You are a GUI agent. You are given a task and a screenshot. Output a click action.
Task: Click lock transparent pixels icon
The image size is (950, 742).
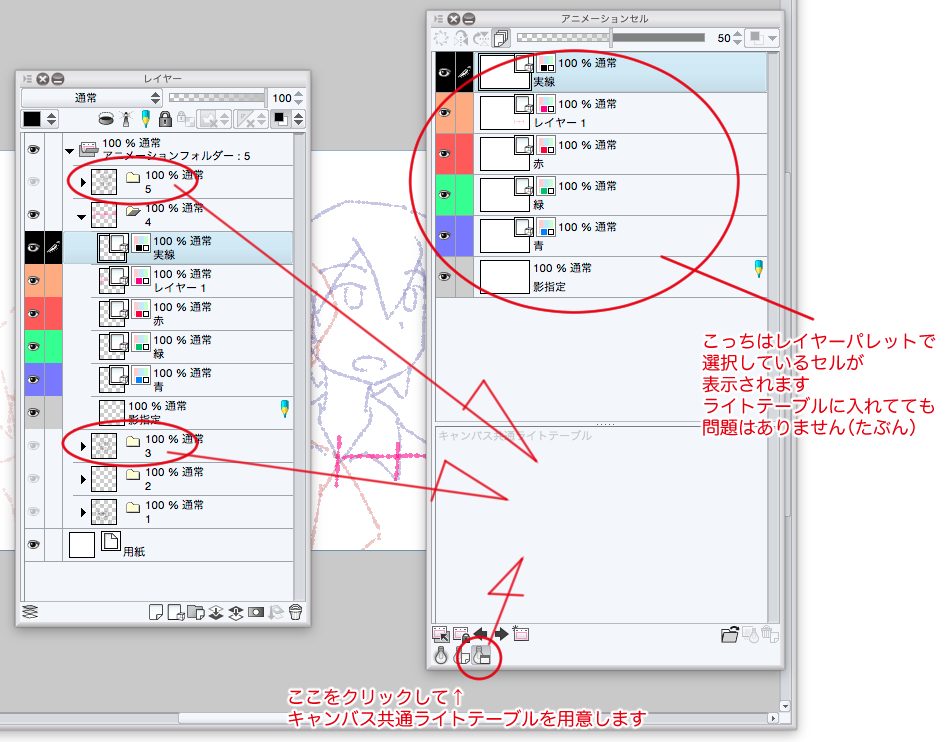185,119
